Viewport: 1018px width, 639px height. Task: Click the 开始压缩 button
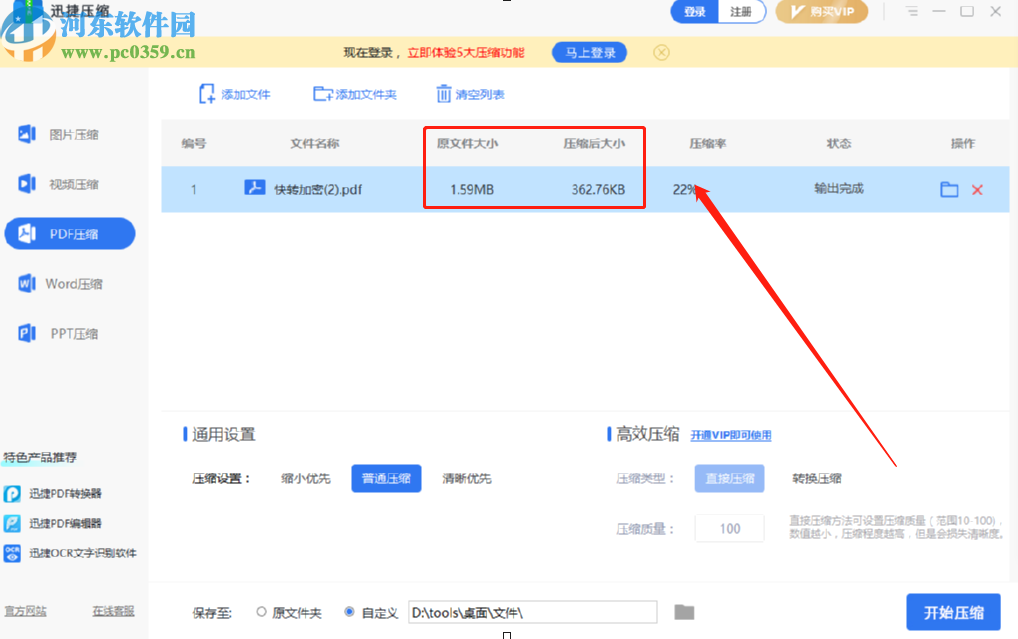952,612
